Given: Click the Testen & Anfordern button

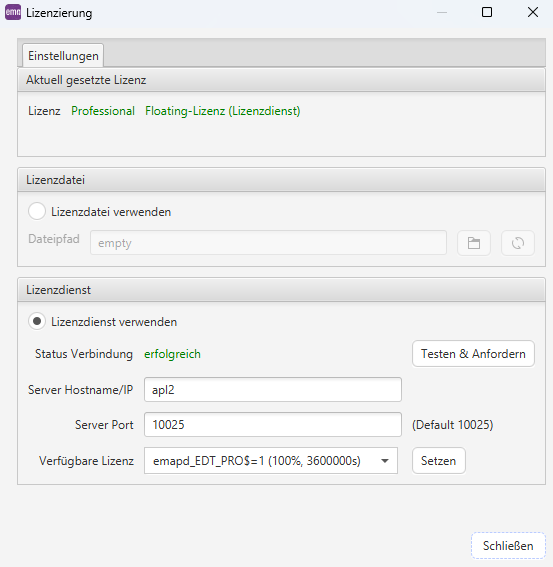Looking at the screenshot, I should (473, 354).
